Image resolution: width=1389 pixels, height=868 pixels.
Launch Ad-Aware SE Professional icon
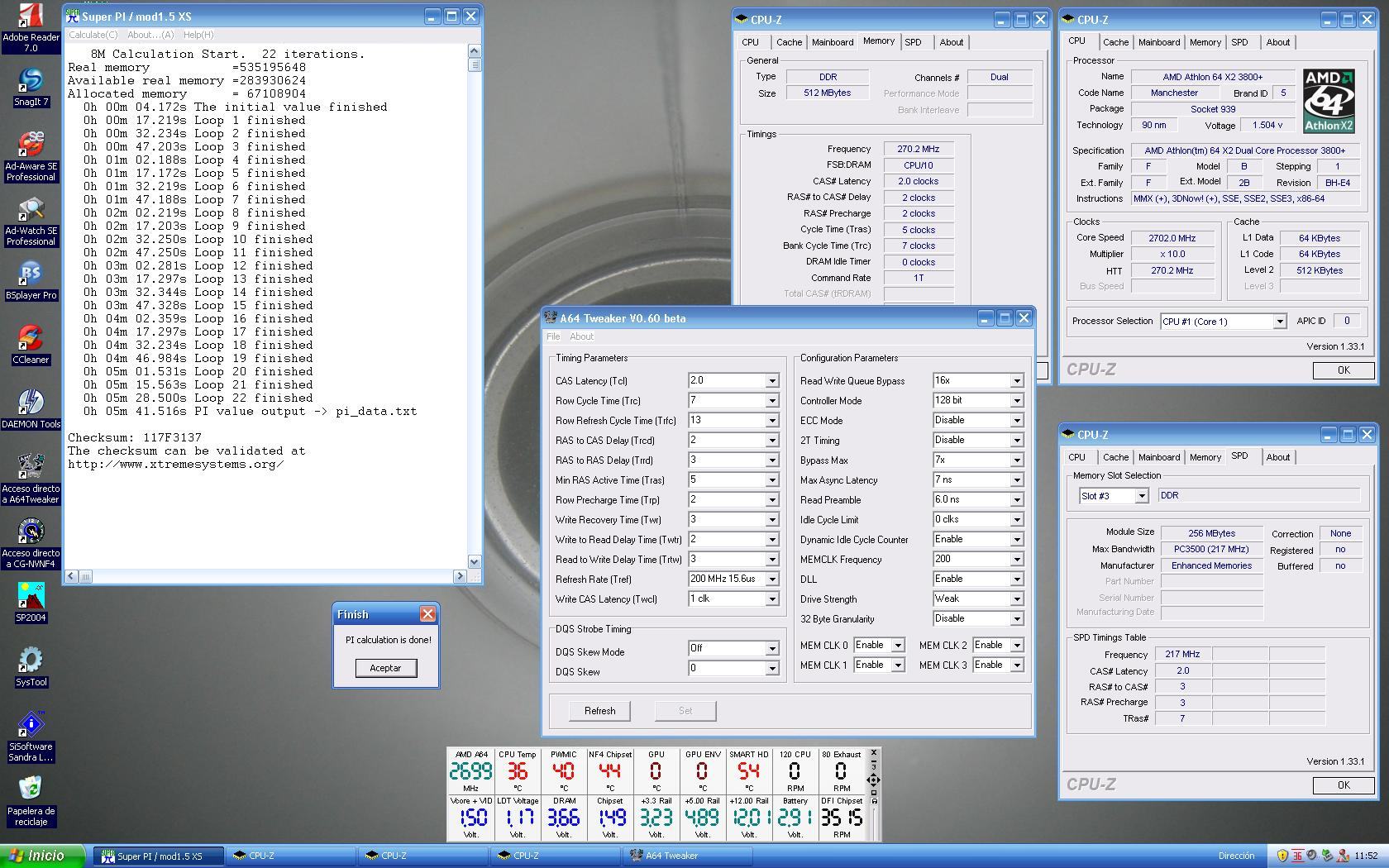[x=31, y=145]
